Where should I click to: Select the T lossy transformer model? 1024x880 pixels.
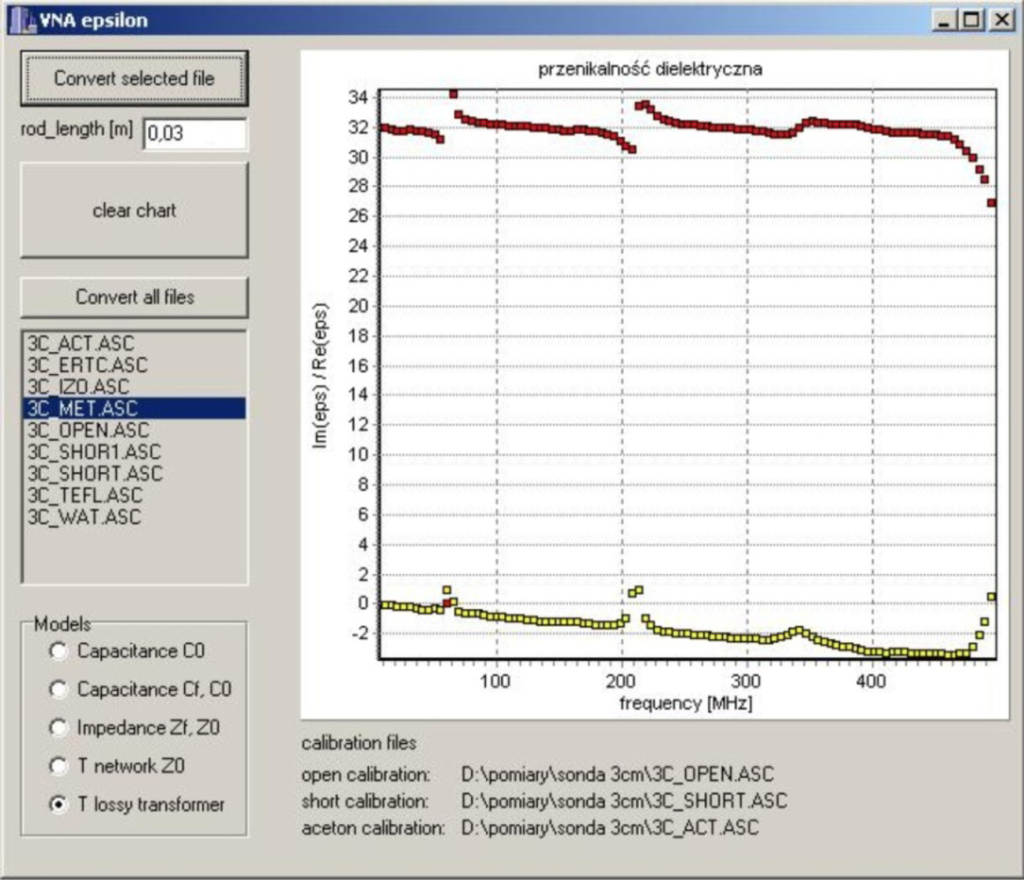(x=60, y=804)
